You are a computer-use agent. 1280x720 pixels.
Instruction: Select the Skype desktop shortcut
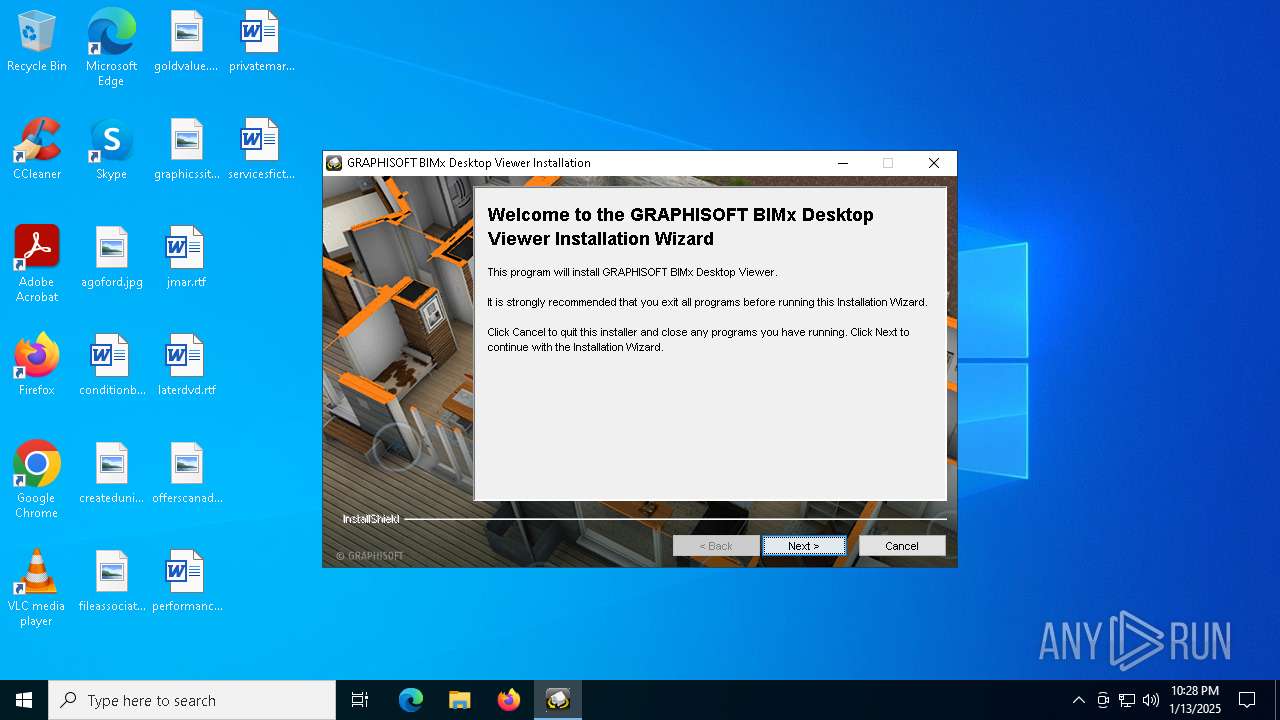tap(111, 150)
